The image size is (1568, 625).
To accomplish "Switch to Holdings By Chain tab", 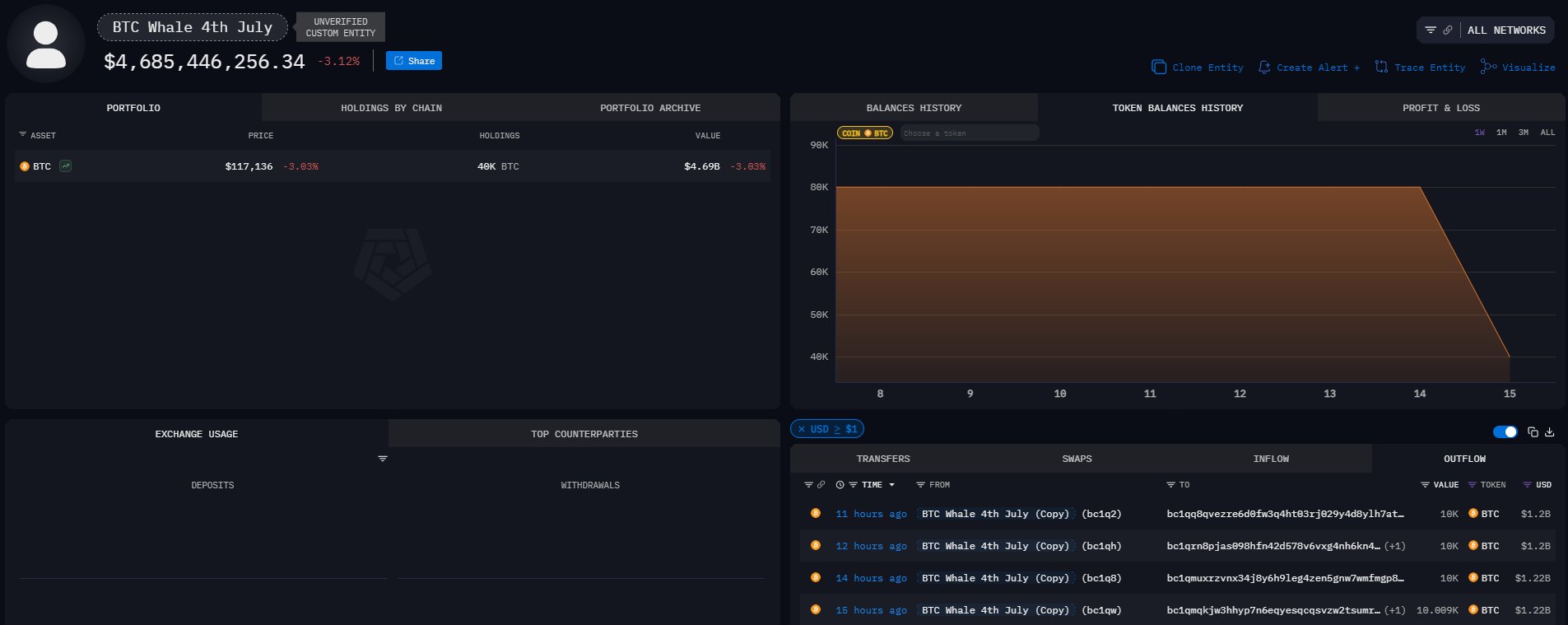I will click(x=391, y=108).
